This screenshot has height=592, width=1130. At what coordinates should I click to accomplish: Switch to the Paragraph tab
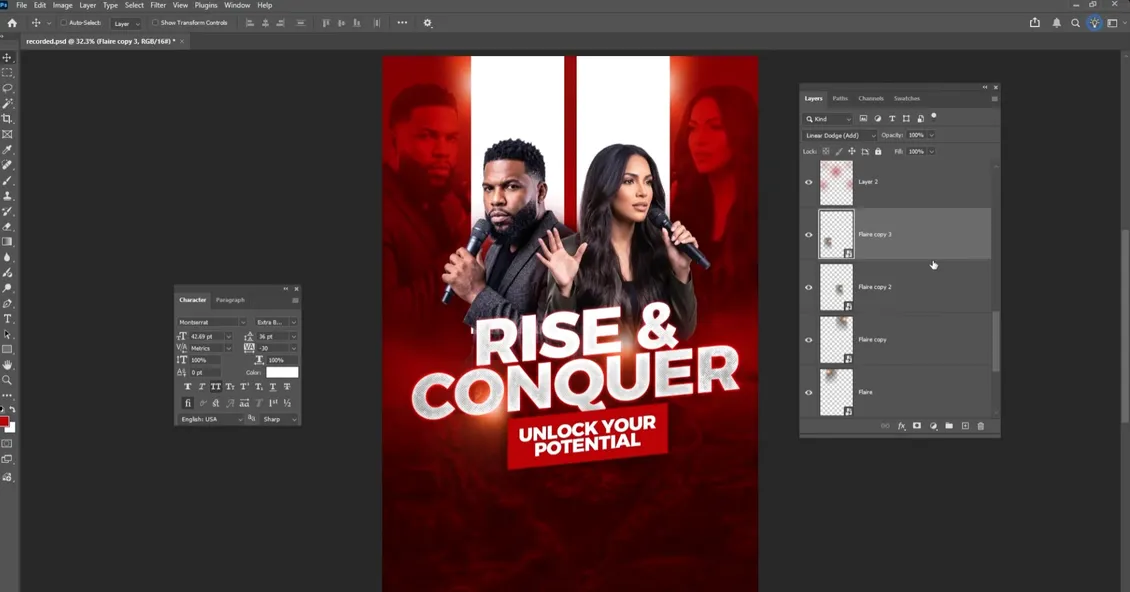click(230, 300)
